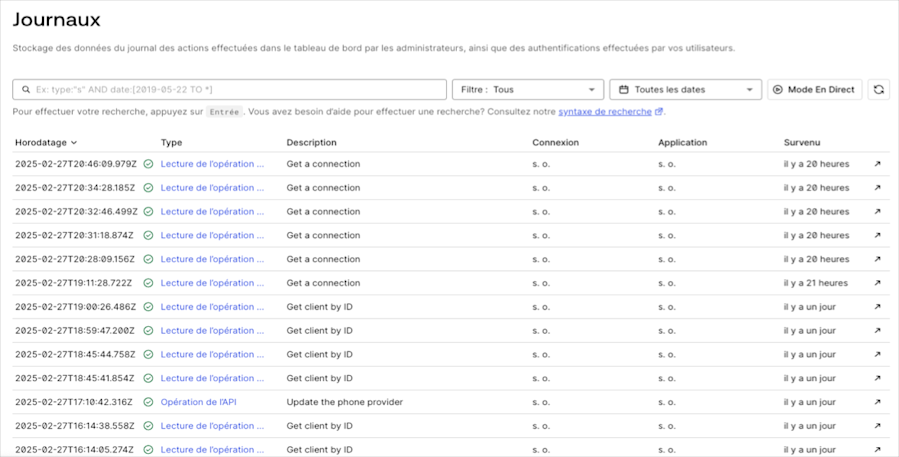Open Opération de l'API log type link
The image size is (899, 457).
tap(198, 402)
